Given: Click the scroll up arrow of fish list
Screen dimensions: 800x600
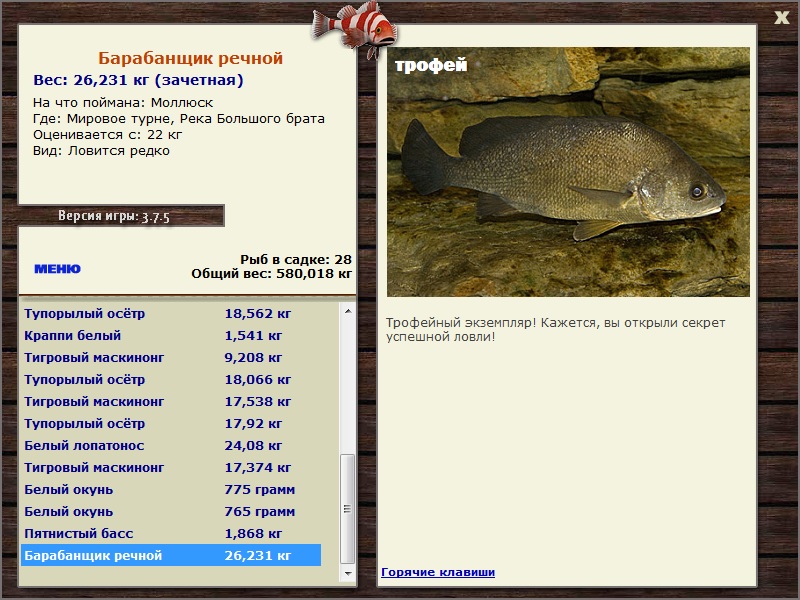Looking at the screenshot, I should pyautogui.click(x=347, y=311).
